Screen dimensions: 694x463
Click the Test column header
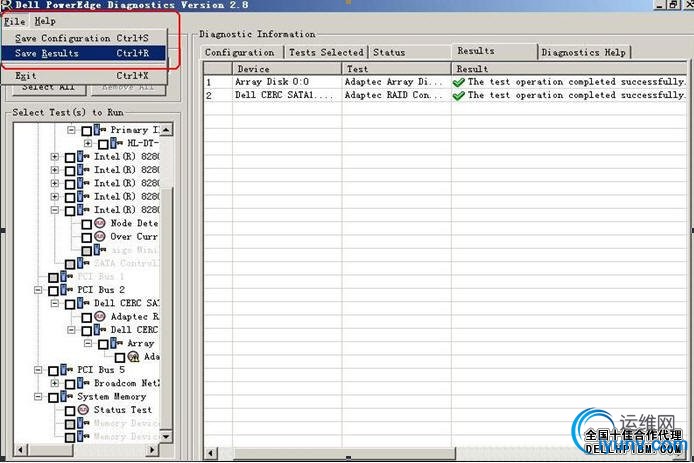[x=396, y=69]
